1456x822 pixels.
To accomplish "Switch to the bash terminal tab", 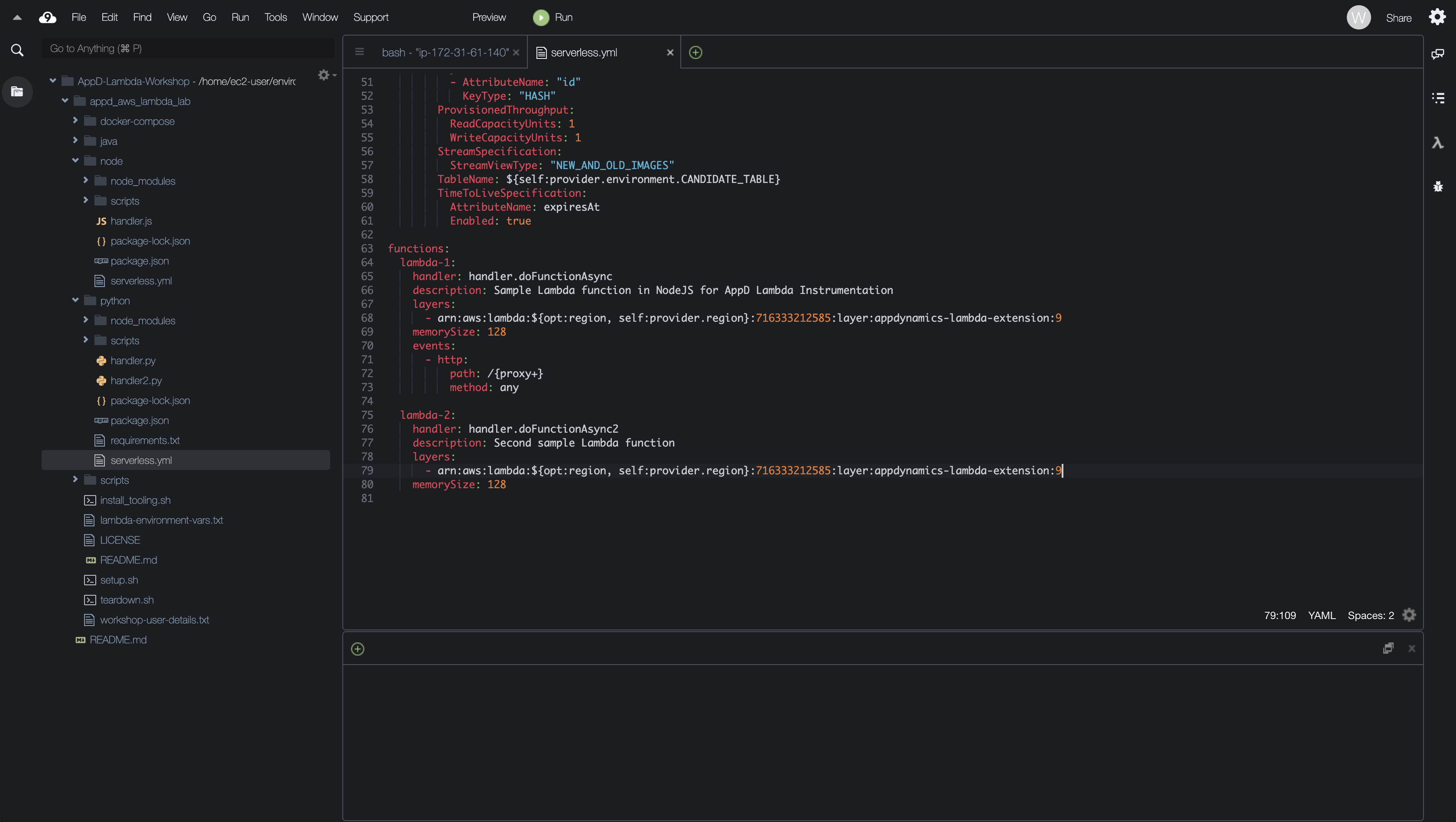I will [x=444, y=52].
